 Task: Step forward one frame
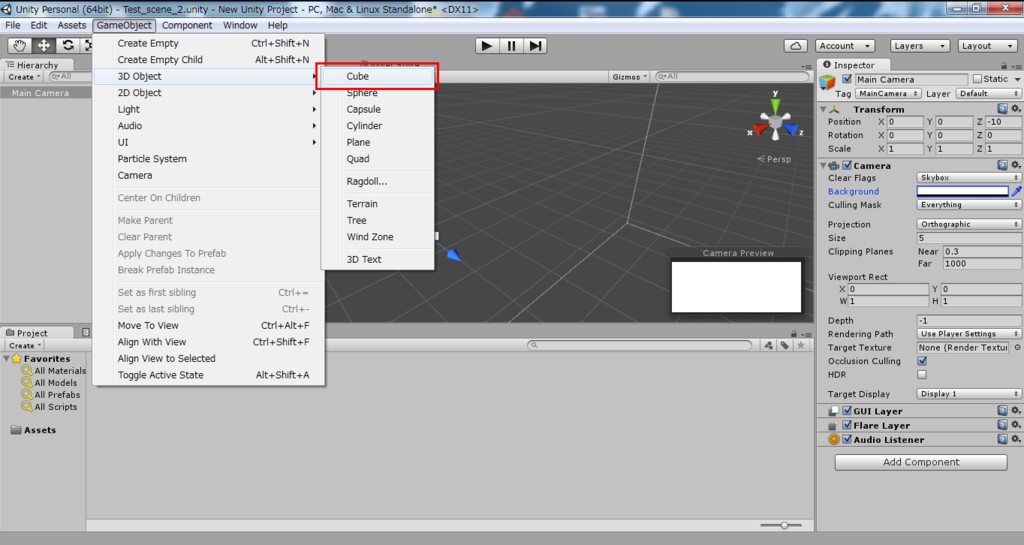click(536, 46)
